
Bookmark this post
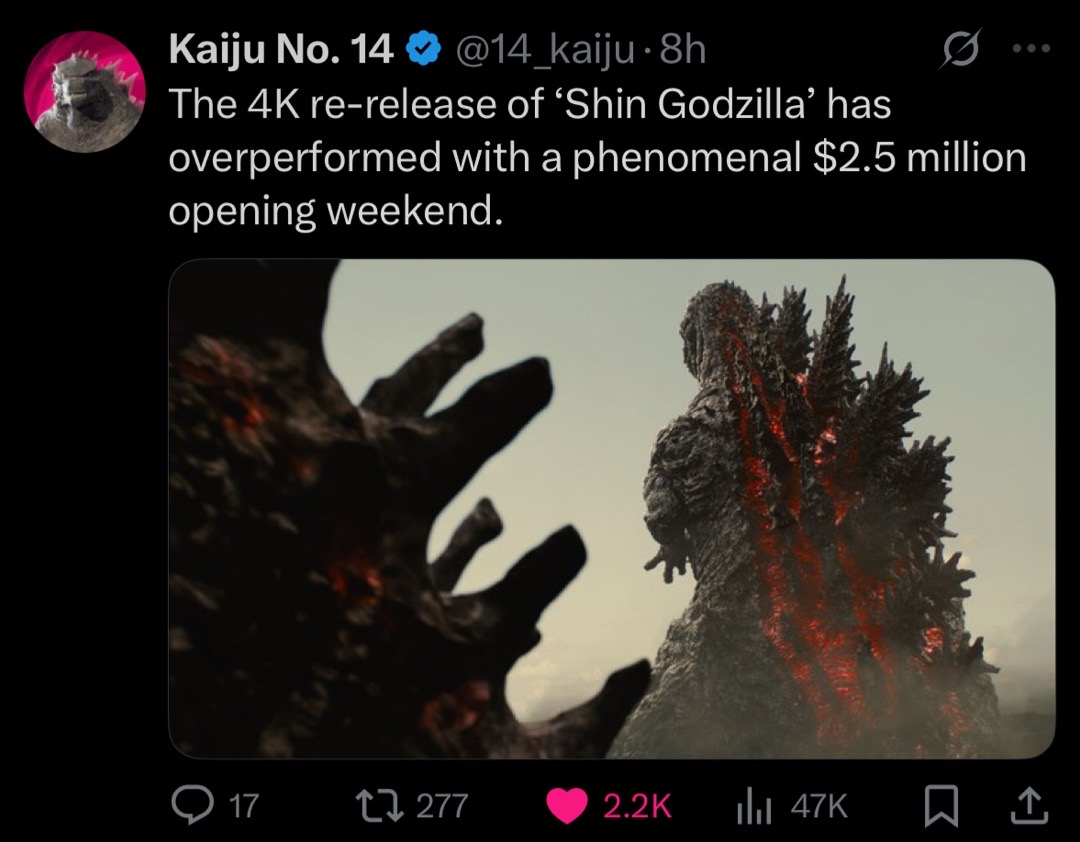(x=941, y=807)
